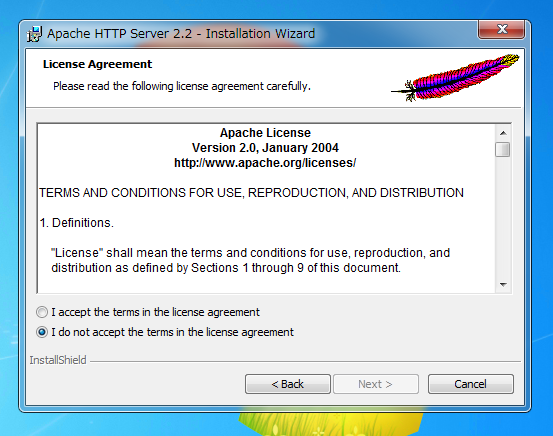Click the 'I accept the terms' label text
The image size is (553, 436).
(x=155, y=312)
